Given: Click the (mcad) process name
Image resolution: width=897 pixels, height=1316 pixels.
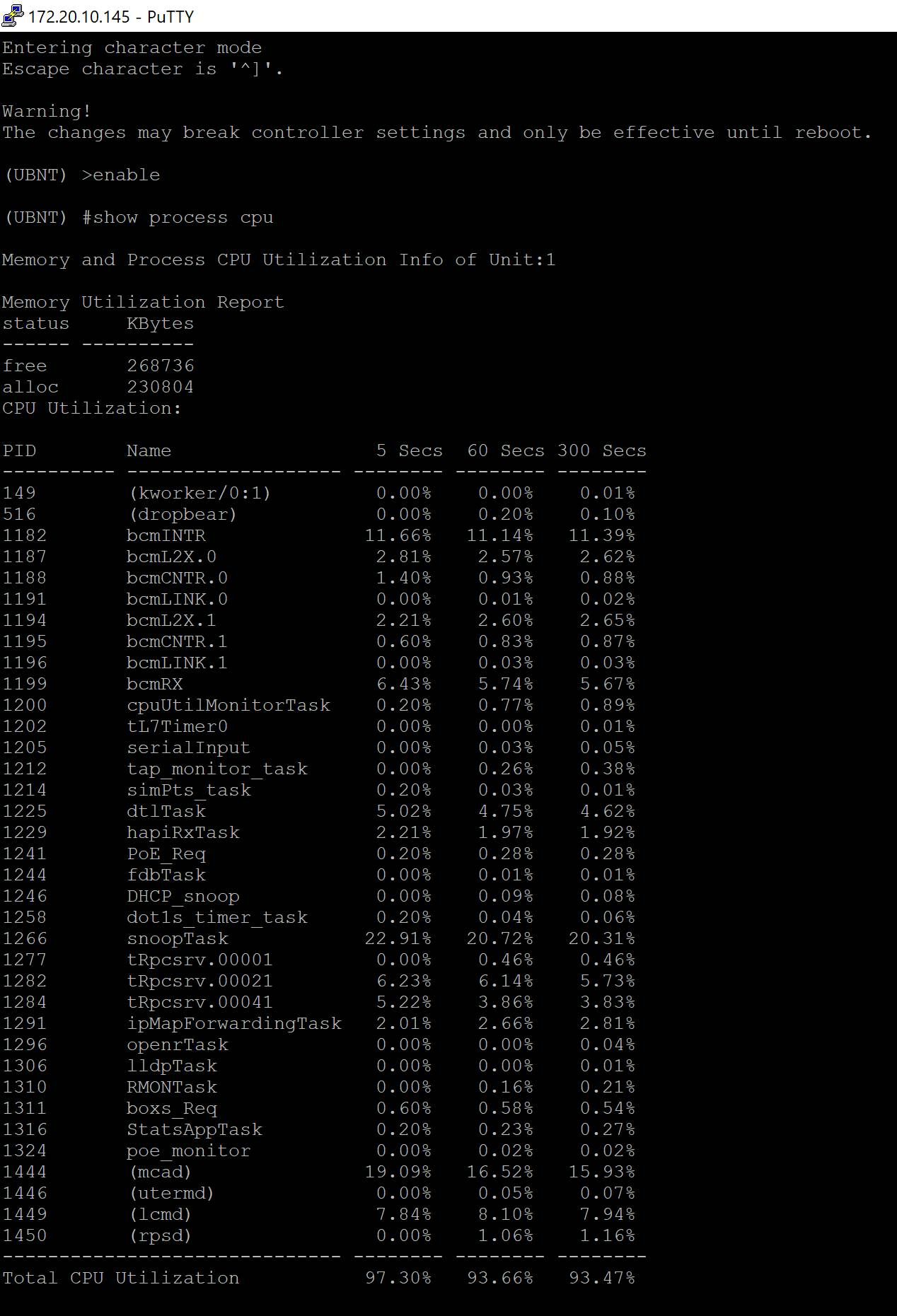Looking at the screenshot, I should pos(161,1172).
